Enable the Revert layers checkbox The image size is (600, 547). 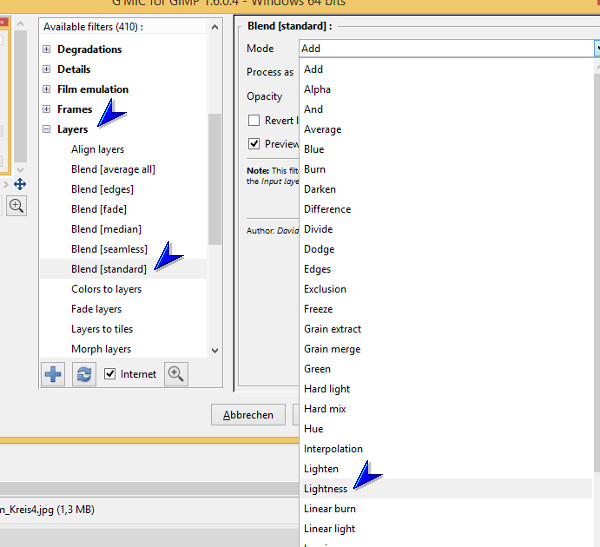point(254,120)
